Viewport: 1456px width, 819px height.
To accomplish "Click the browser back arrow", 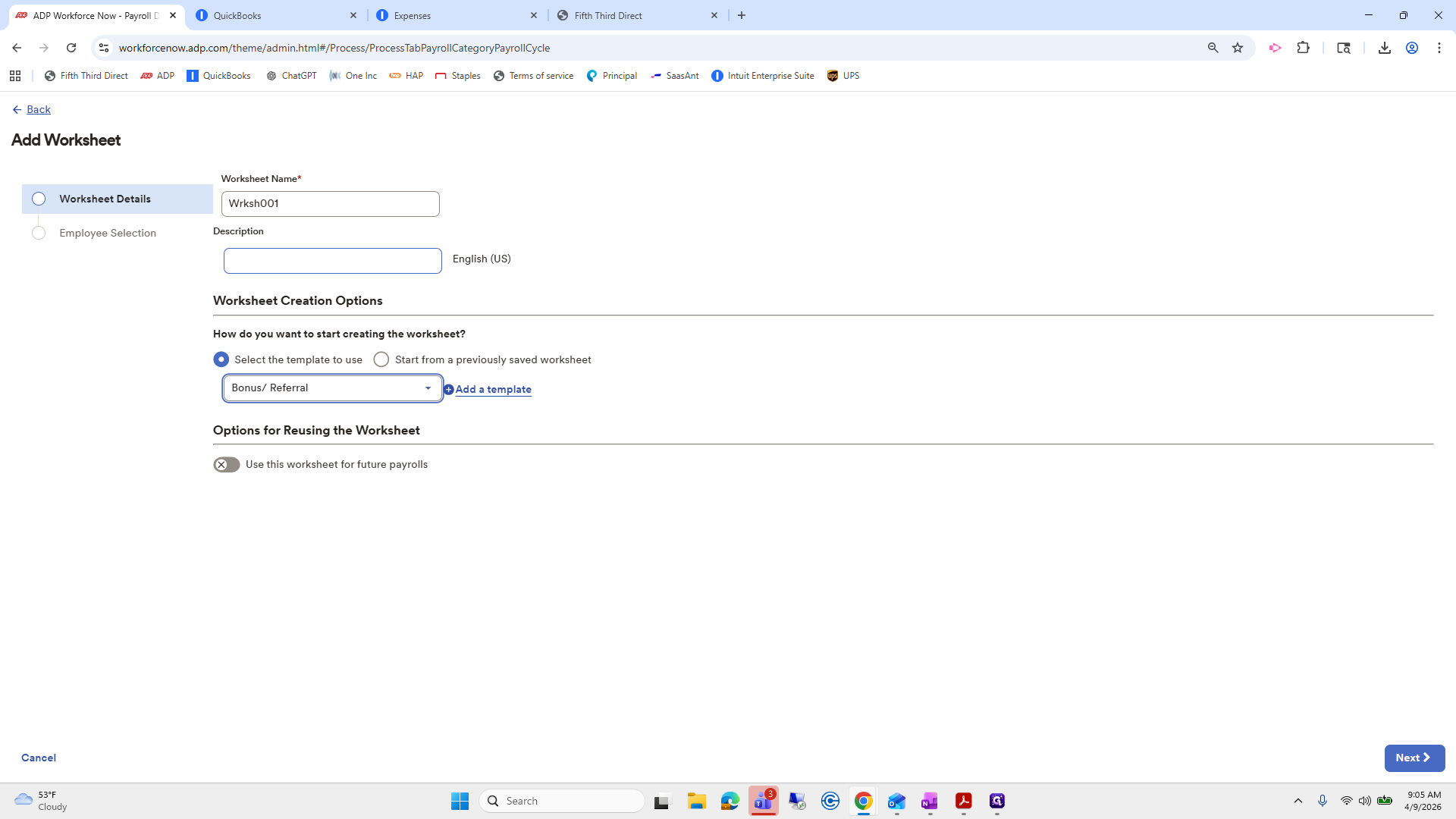I will (x=17, y=48).
